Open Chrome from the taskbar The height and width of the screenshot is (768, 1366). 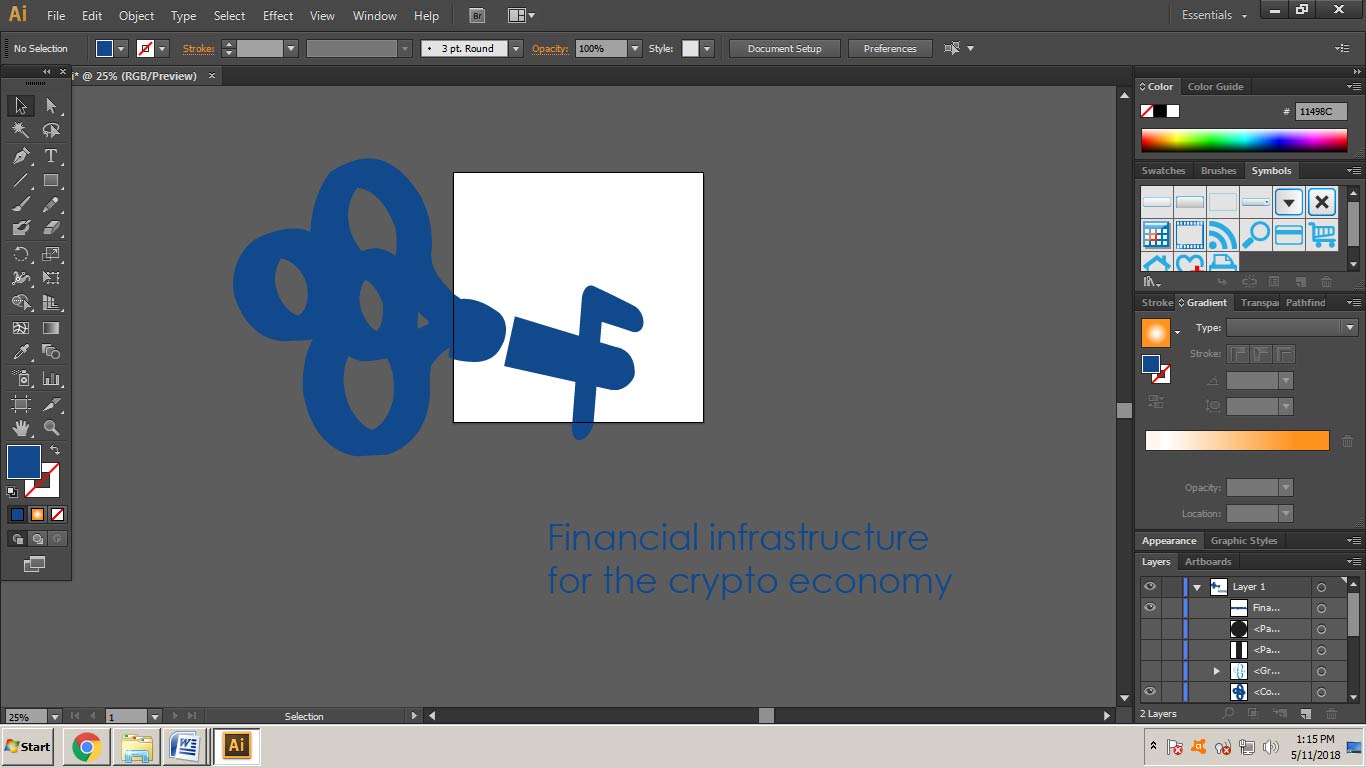coord(86,747)
